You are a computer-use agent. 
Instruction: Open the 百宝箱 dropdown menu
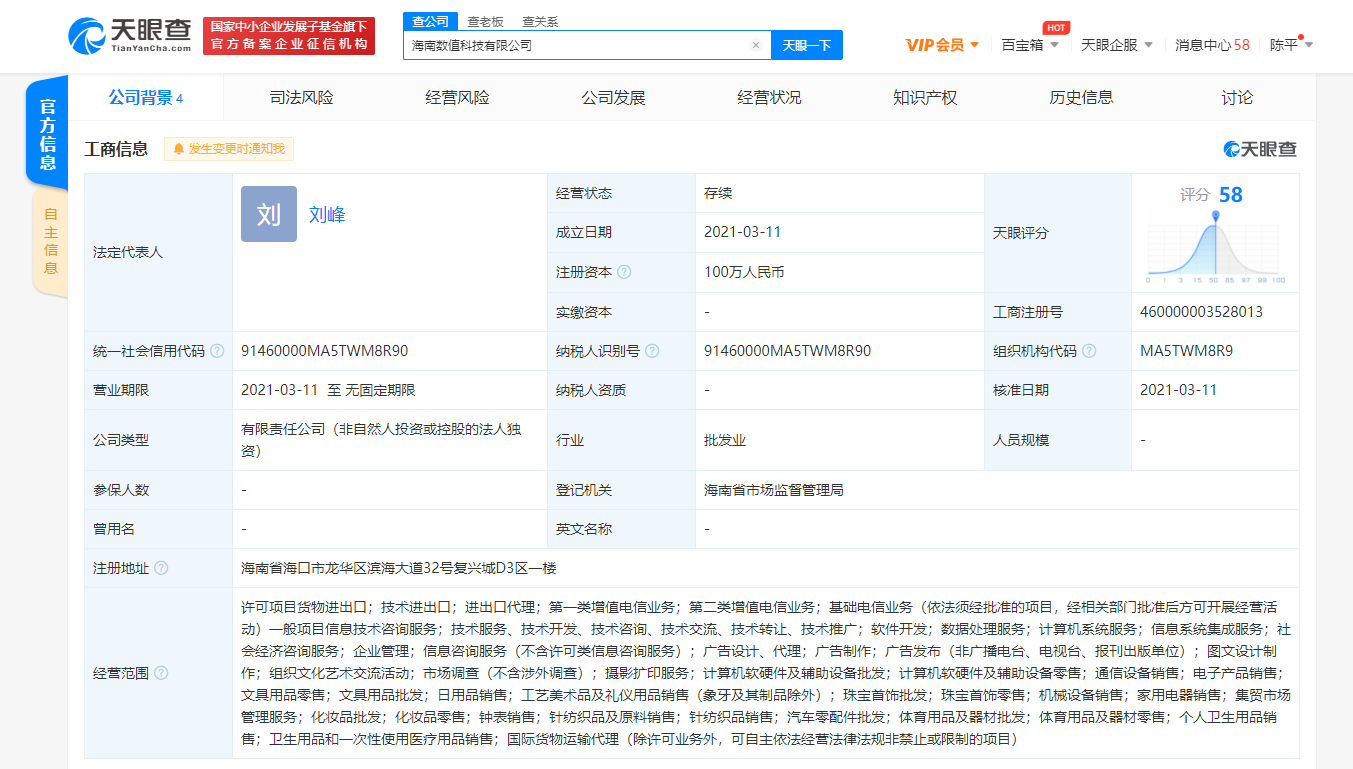tap(1029, 45)
